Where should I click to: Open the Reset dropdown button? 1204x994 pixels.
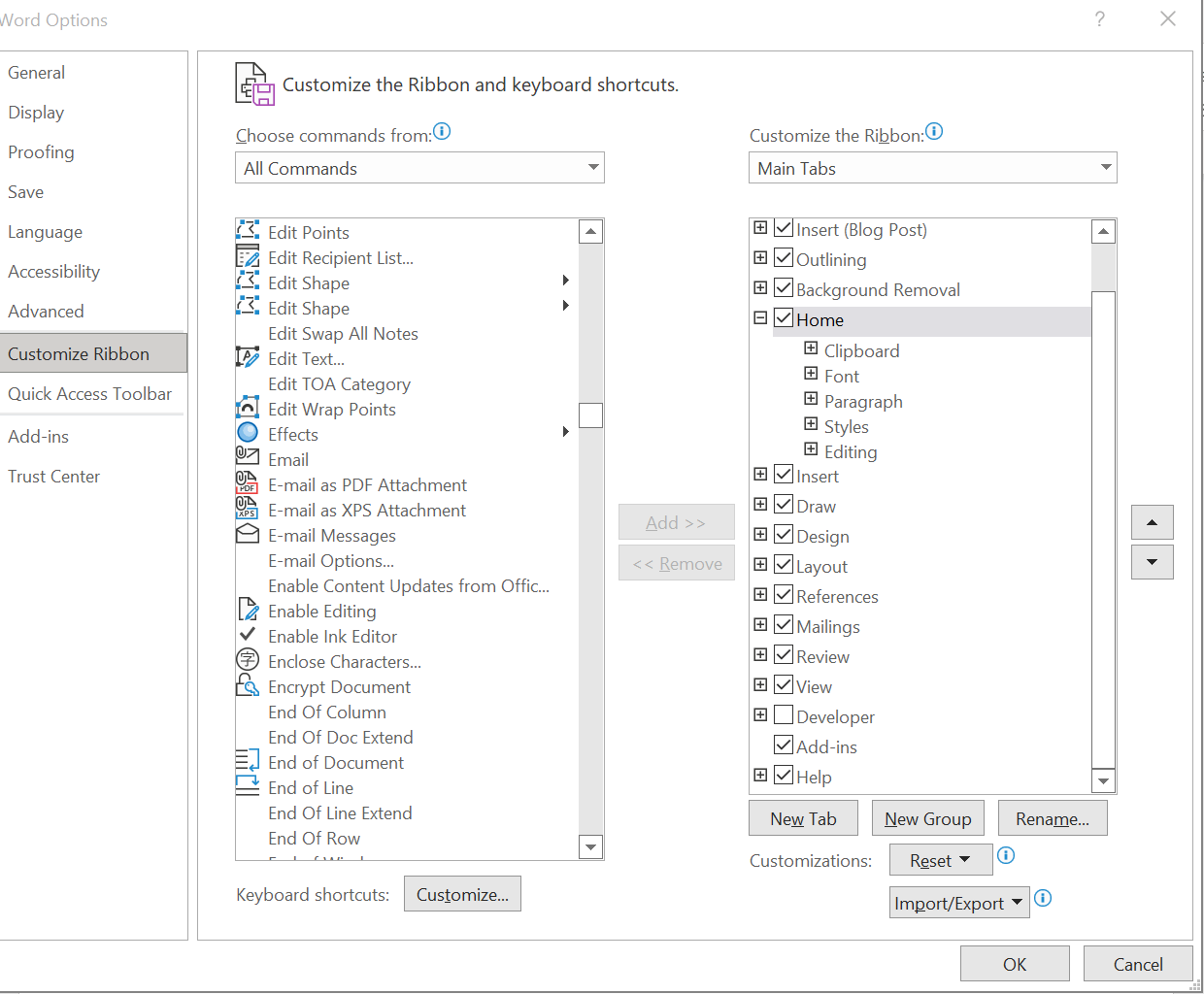pyautogui.click(x=941, y=860)
